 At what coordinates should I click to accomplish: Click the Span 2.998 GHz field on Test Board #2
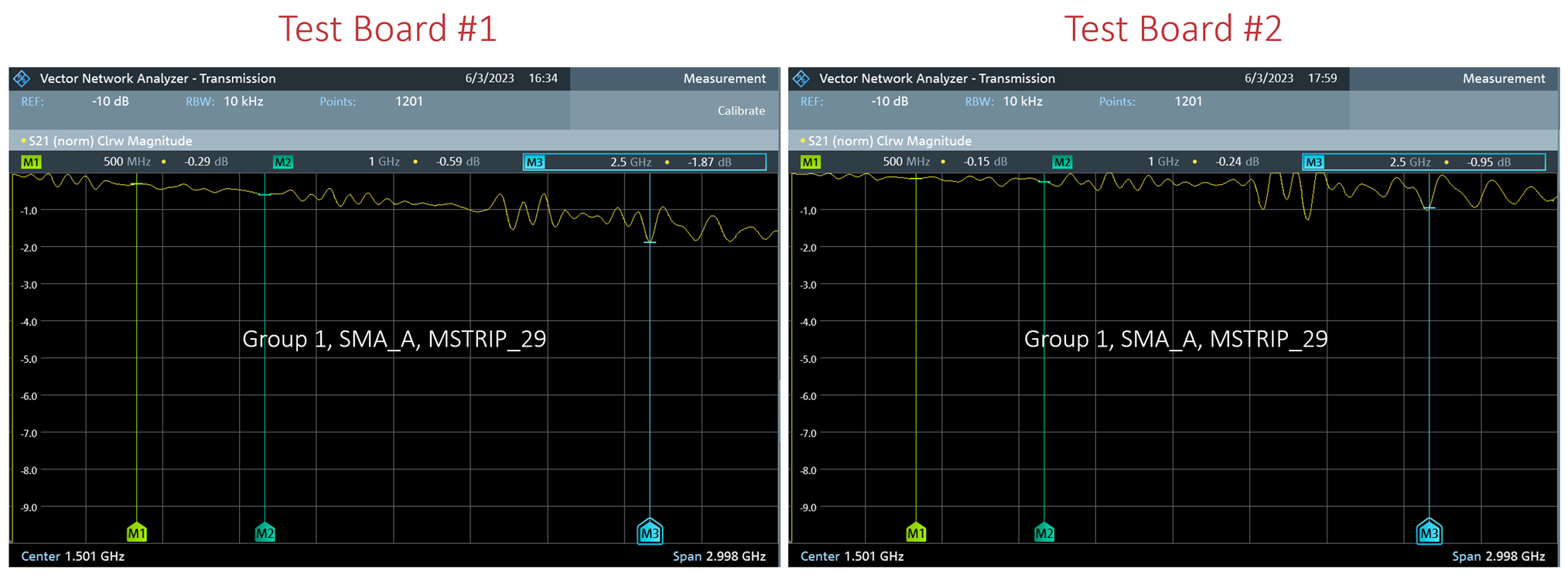tap(1498, 556)
